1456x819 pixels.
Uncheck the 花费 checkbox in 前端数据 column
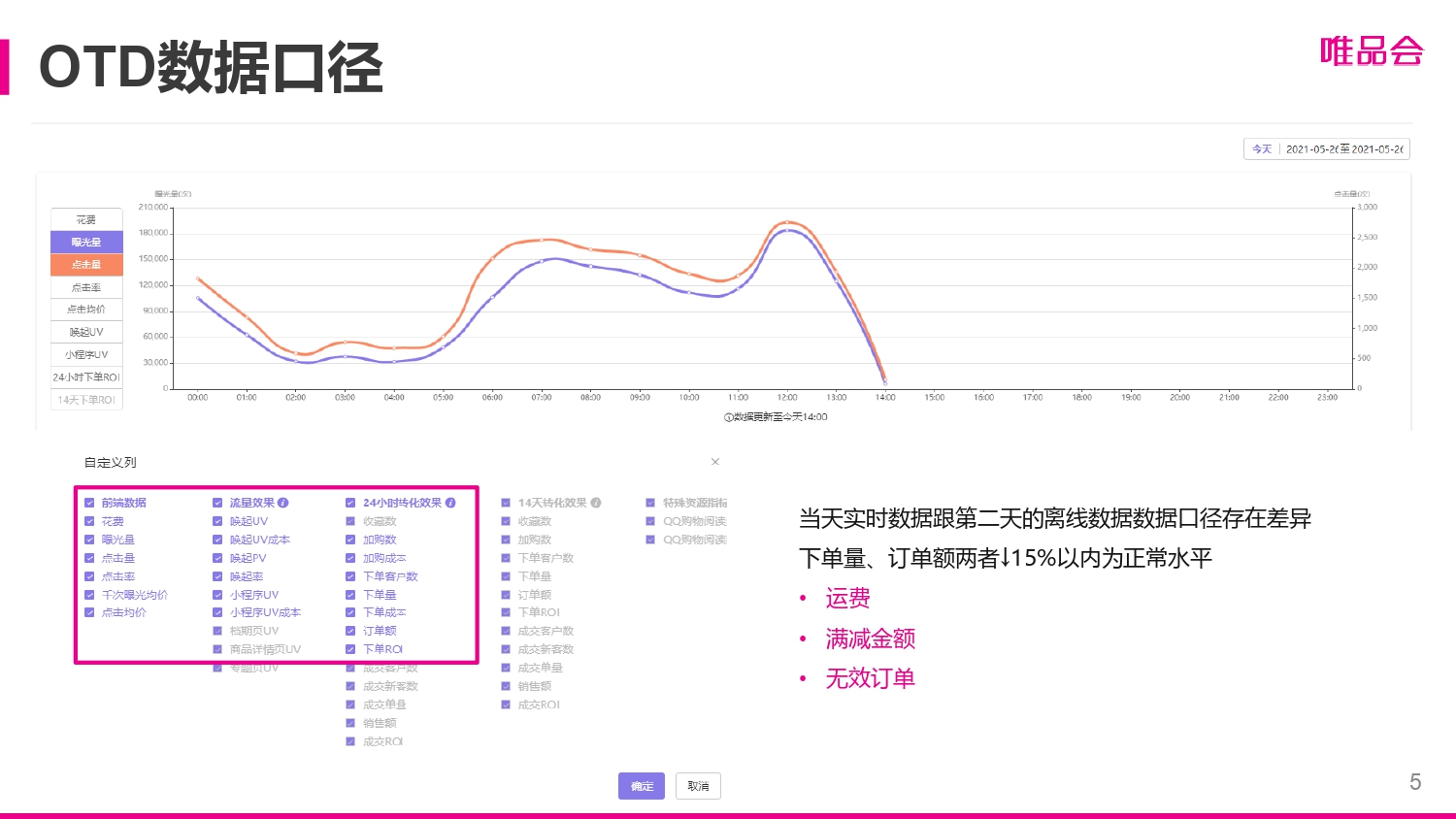tap(87, 521)
